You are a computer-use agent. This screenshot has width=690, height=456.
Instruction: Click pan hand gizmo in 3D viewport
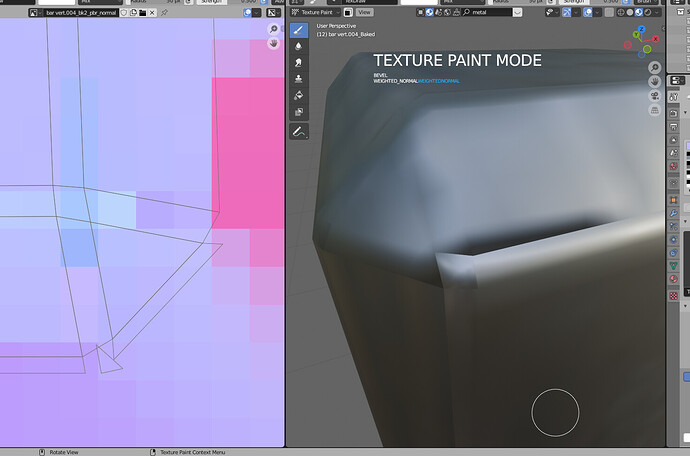point(655,81)
